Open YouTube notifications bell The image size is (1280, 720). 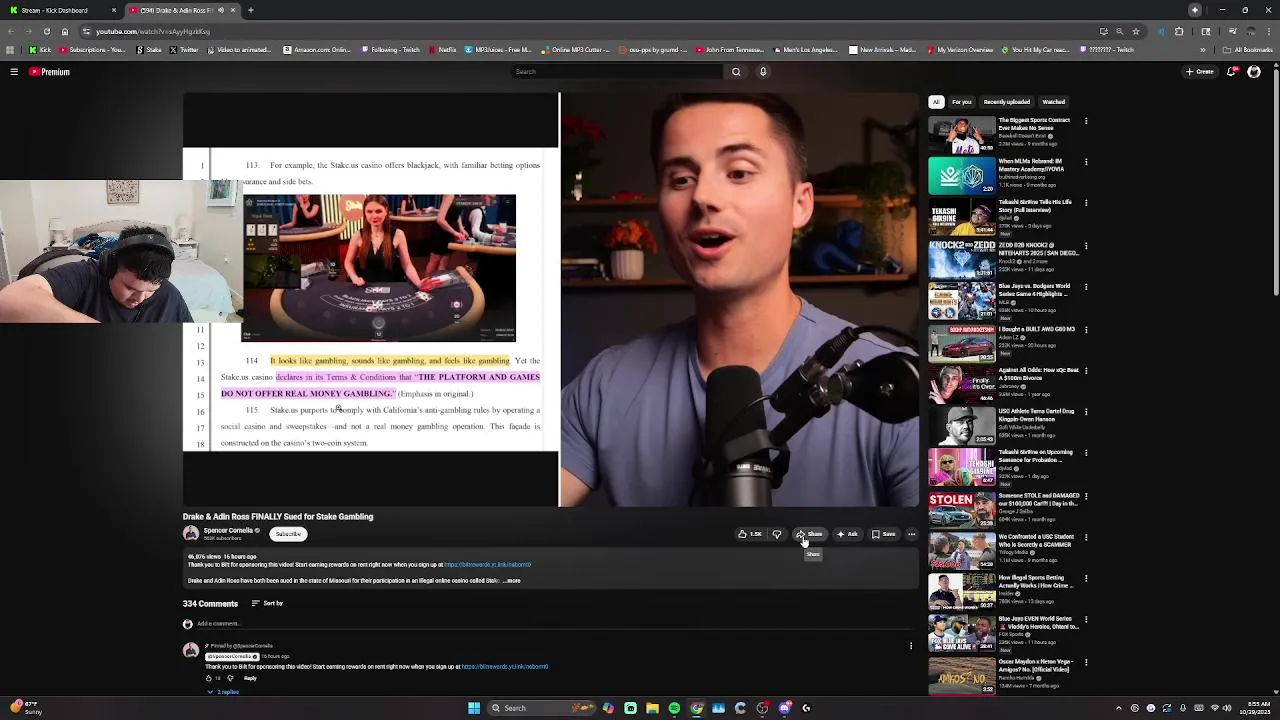1232,72
